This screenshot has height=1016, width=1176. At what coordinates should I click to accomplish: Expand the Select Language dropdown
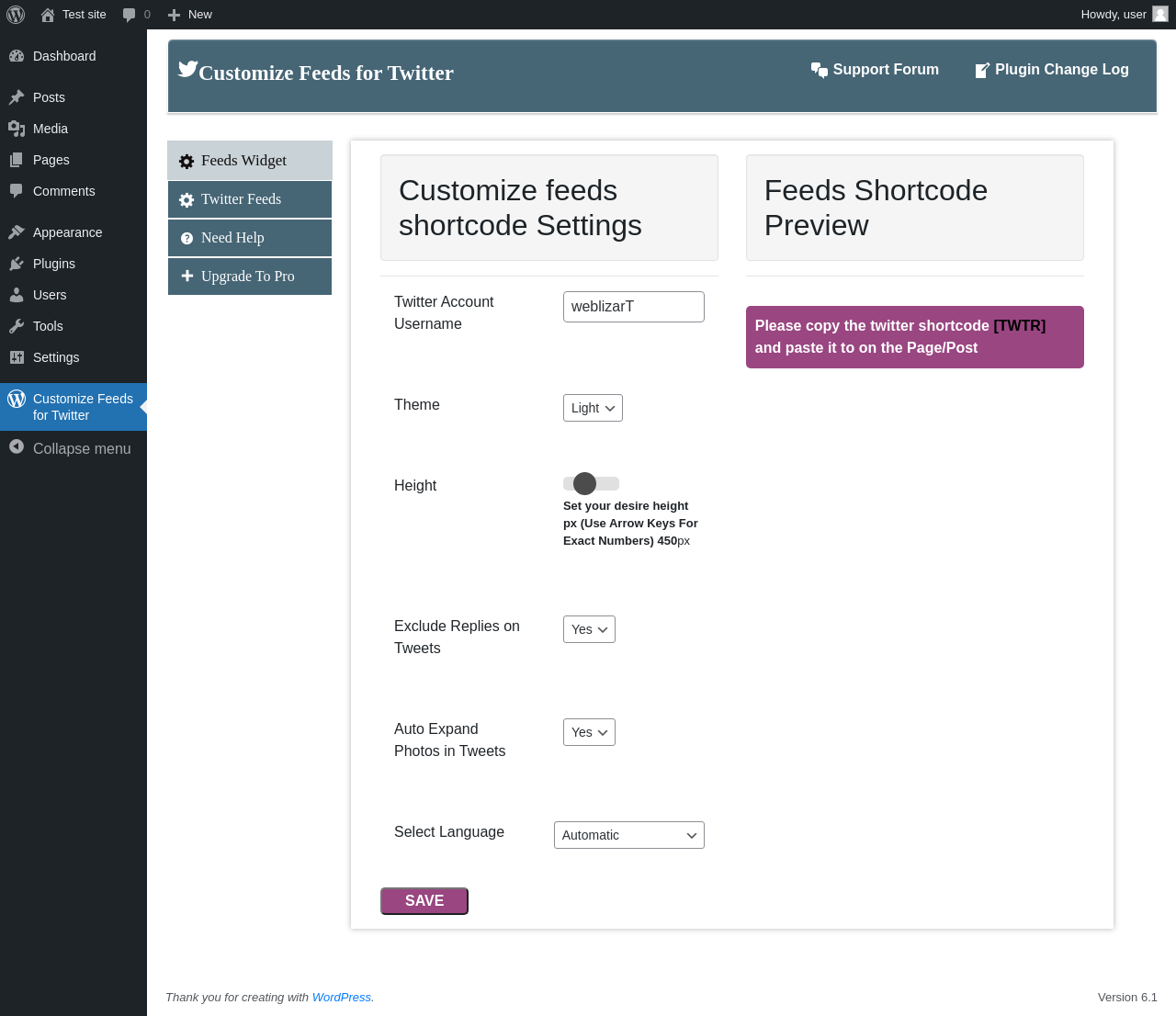click(629, 835)
